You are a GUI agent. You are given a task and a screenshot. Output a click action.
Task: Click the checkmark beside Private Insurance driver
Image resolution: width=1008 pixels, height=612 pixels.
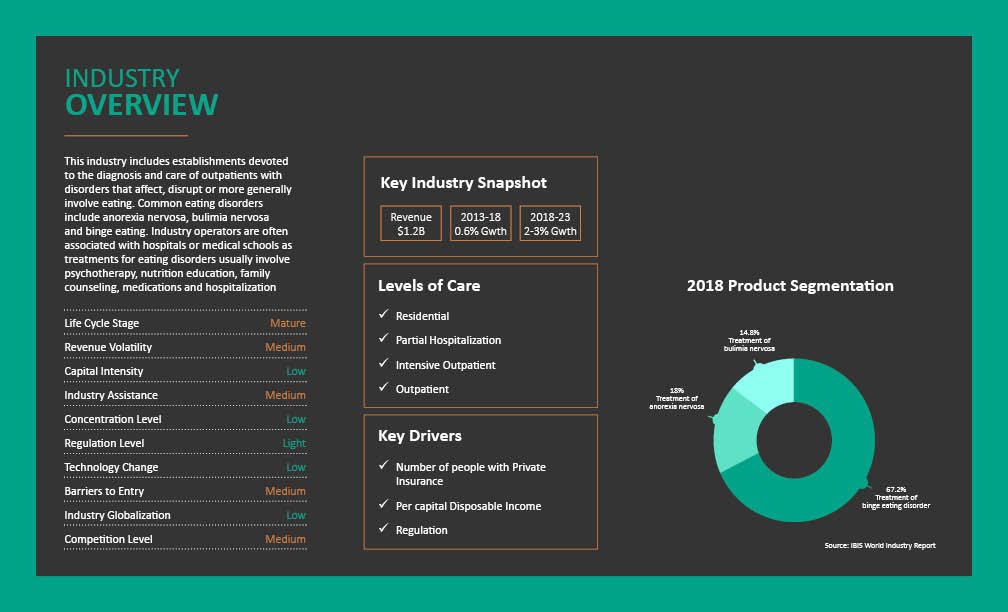point(383,467)
